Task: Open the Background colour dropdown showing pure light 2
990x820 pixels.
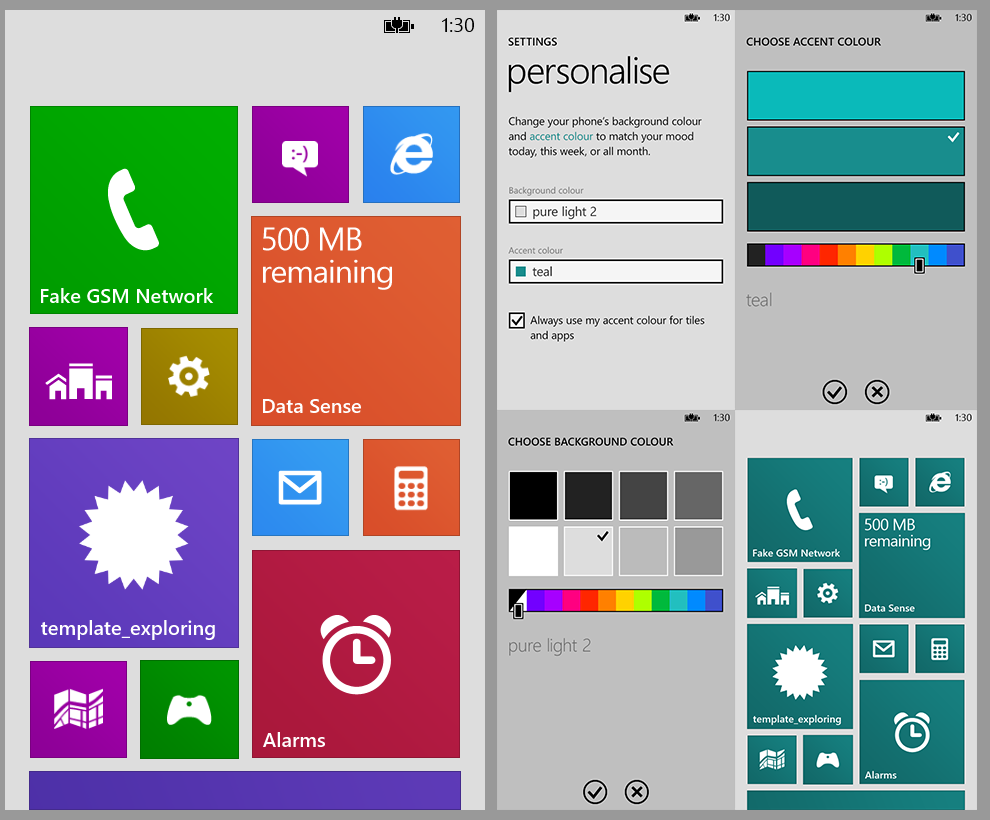Action: pyautogui.click(x=615, y=211)
